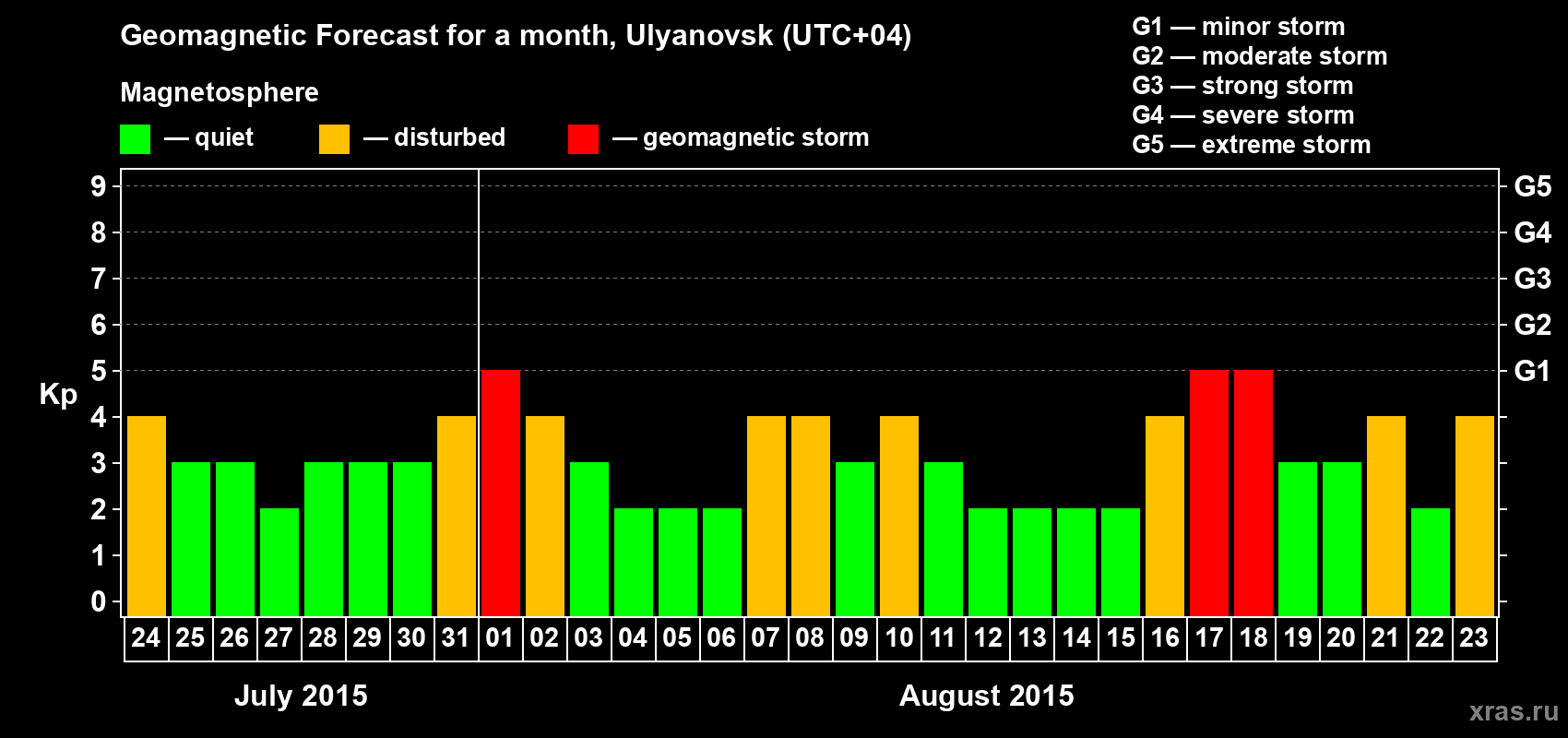This screenshot has height=738, width=1568.
Task: Click the chart title Geomagnetic Forecast text
Action: pyautogui.click(x=516, y=36)
